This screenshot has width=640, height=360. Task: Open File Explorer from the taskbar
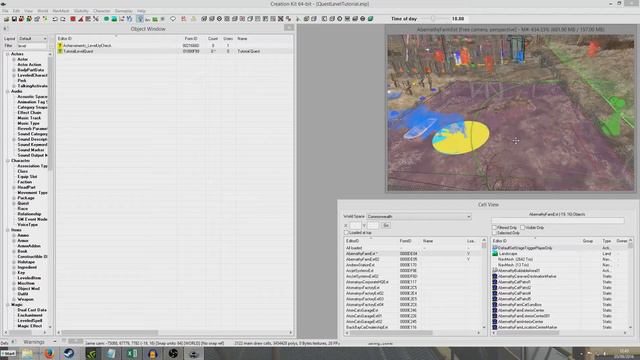tap(27, 353)
